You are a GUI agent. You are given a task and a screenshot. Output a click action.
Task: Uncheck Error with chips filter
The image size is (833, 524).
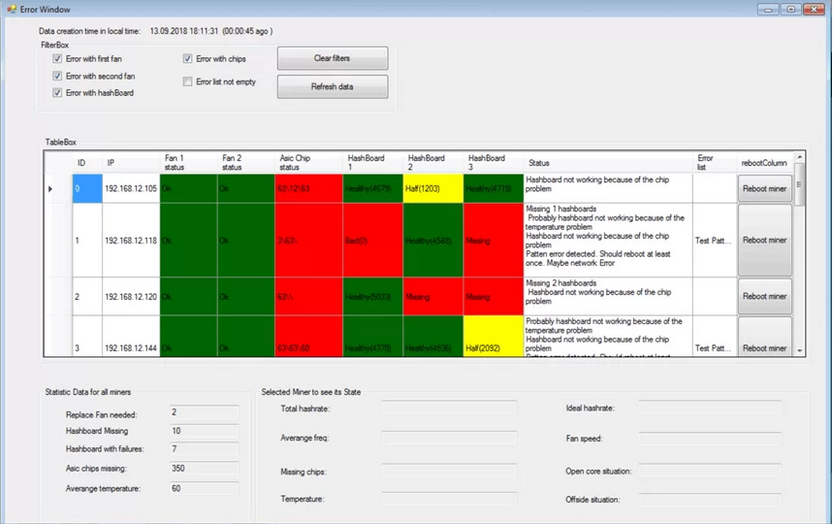[188, 58]
